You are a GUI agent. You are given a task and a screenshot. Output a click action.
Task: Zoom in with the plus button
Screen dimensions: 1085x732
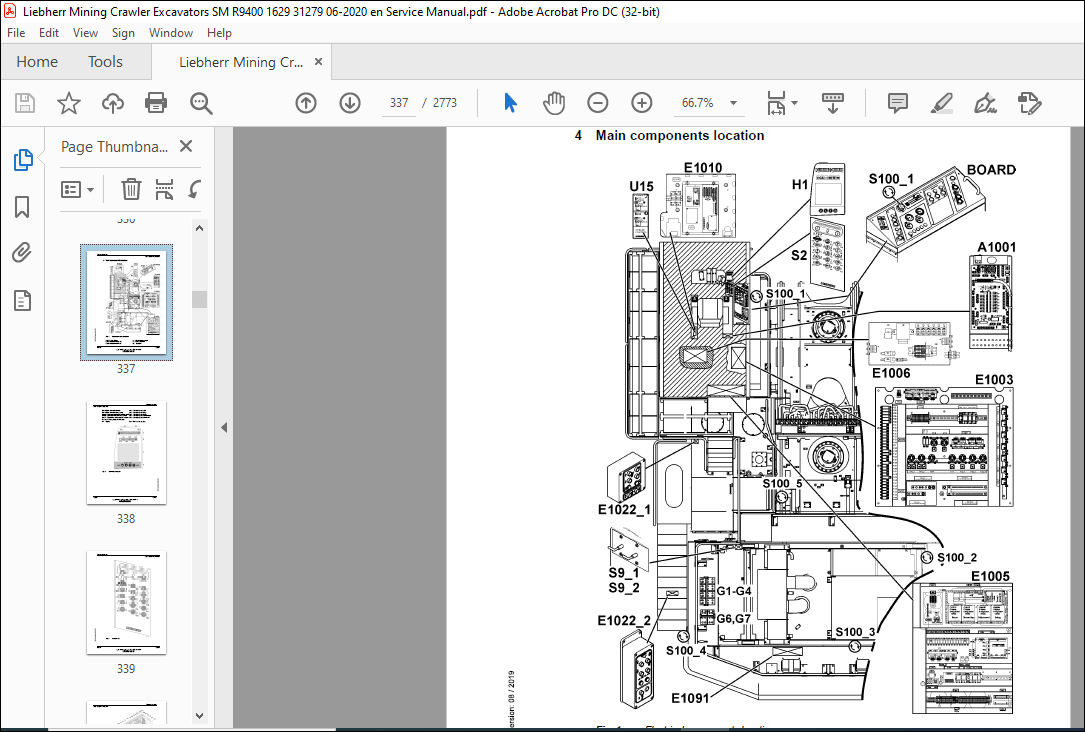[642, 103]
